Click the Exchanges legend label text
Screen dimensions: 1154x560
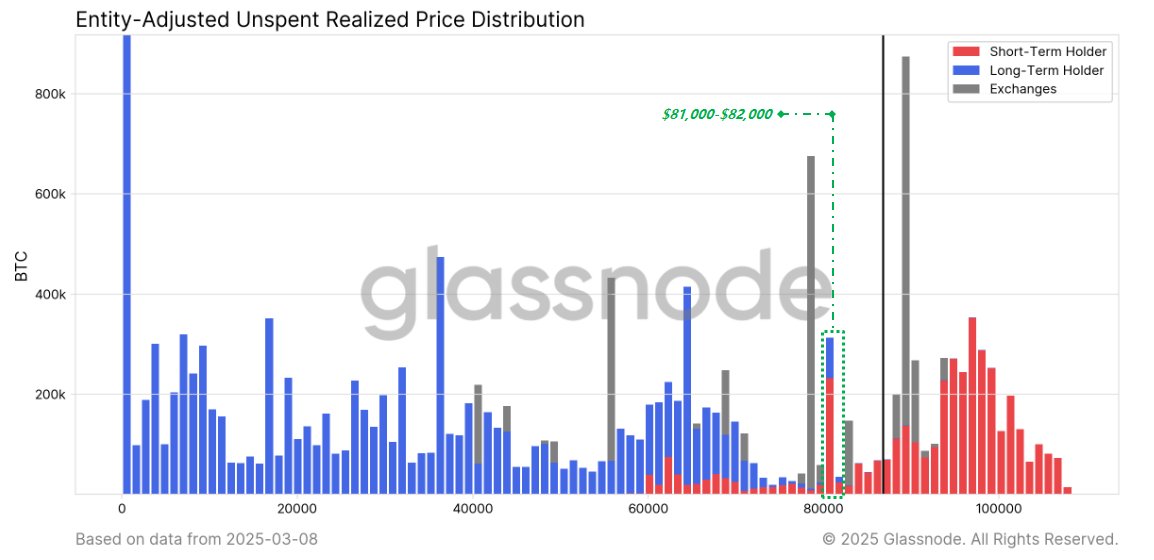click(x=1023, y=89)
